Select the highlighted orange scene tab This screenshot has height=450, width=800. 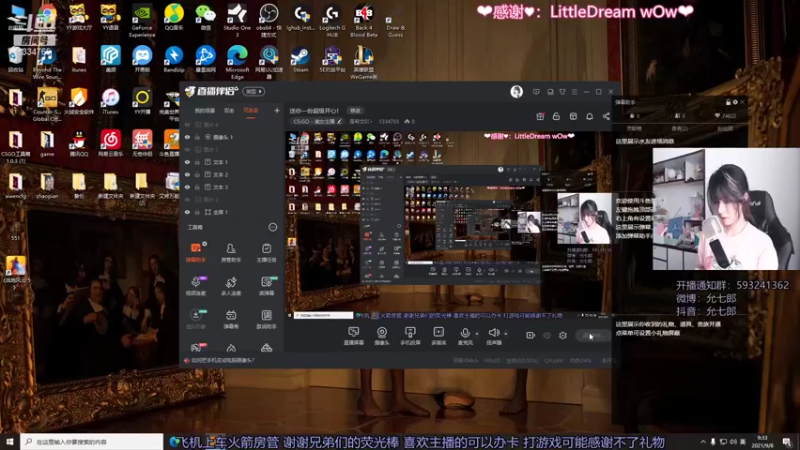point(251,111)
